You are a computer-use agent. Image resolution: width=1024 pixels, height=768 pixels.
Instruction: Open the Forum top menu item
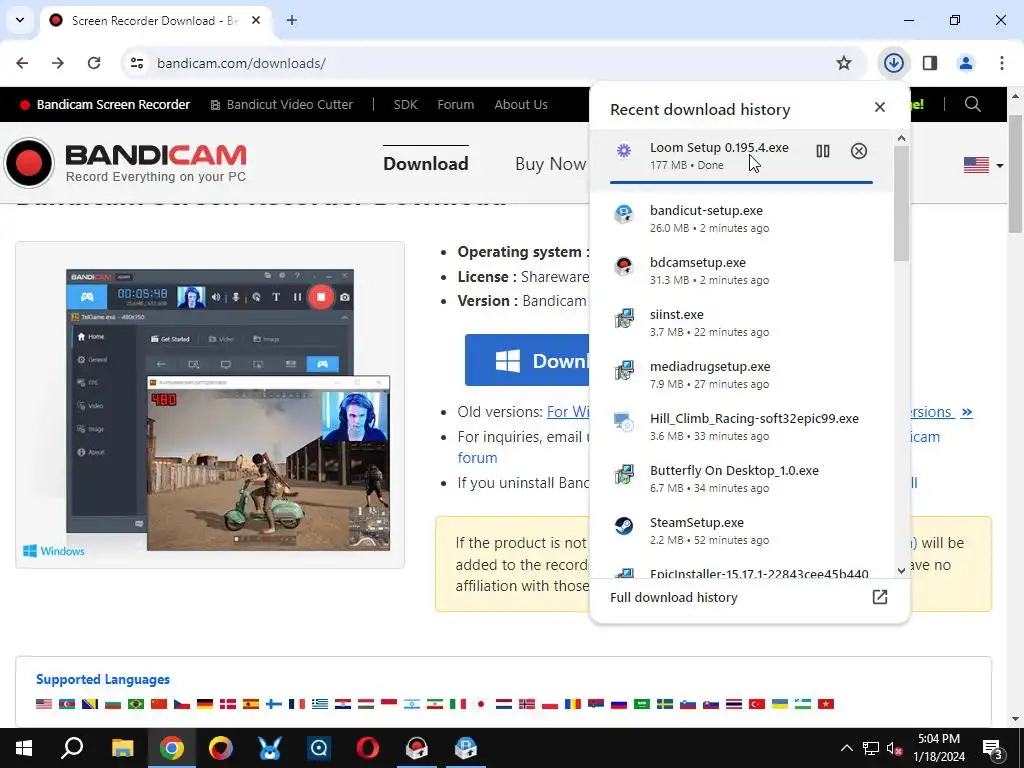point(455,104)
